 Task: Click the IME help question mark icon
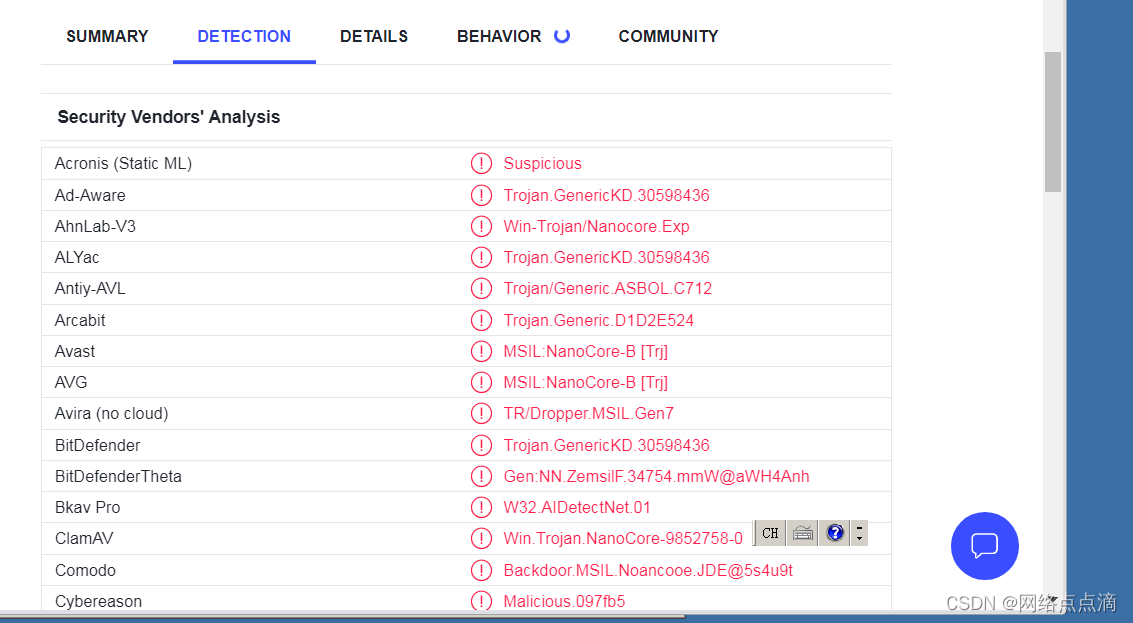point(835,533)
